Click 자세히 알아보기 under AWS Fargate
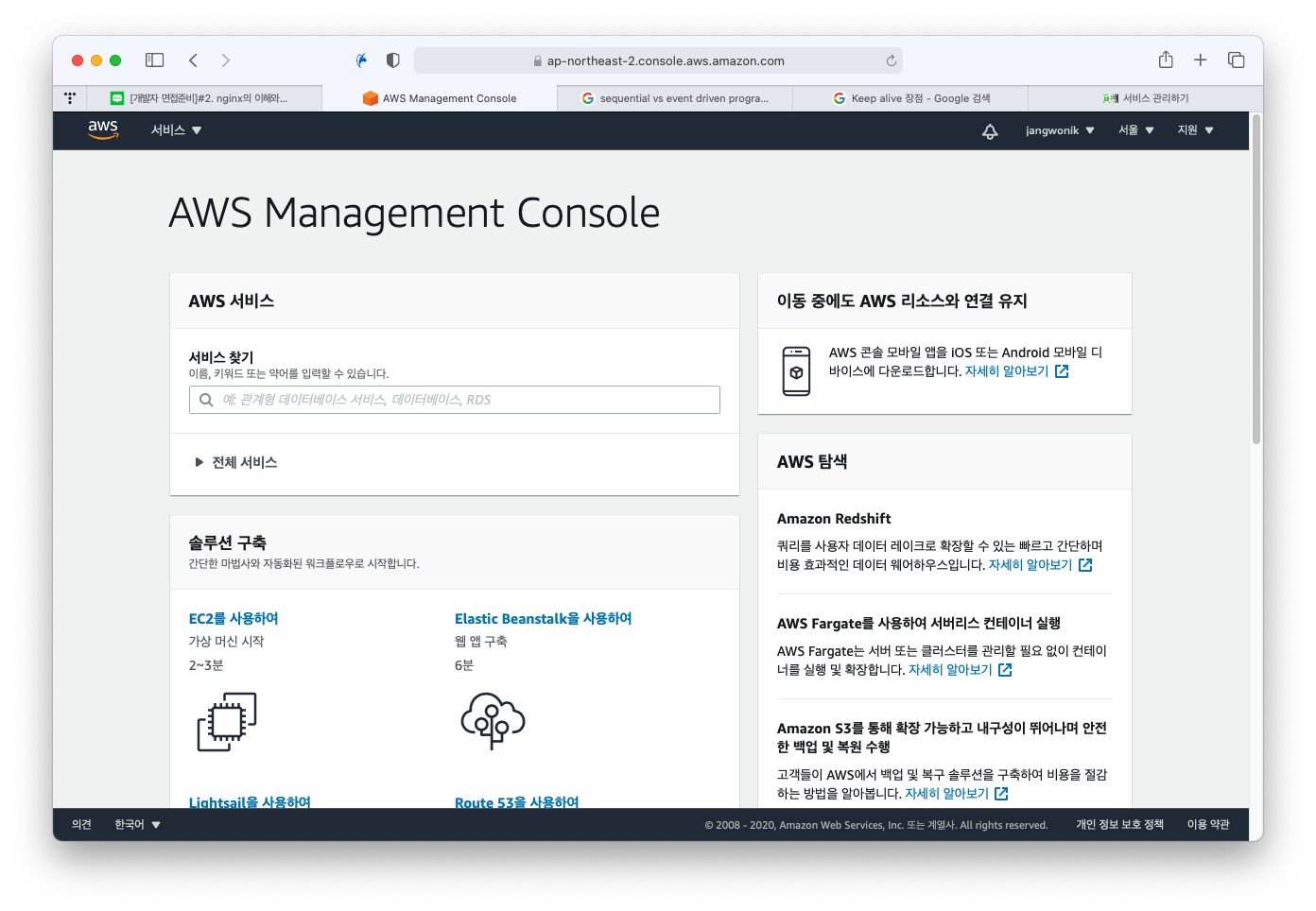This screenshot has width=1316, height=911. [x=950, y=670]
